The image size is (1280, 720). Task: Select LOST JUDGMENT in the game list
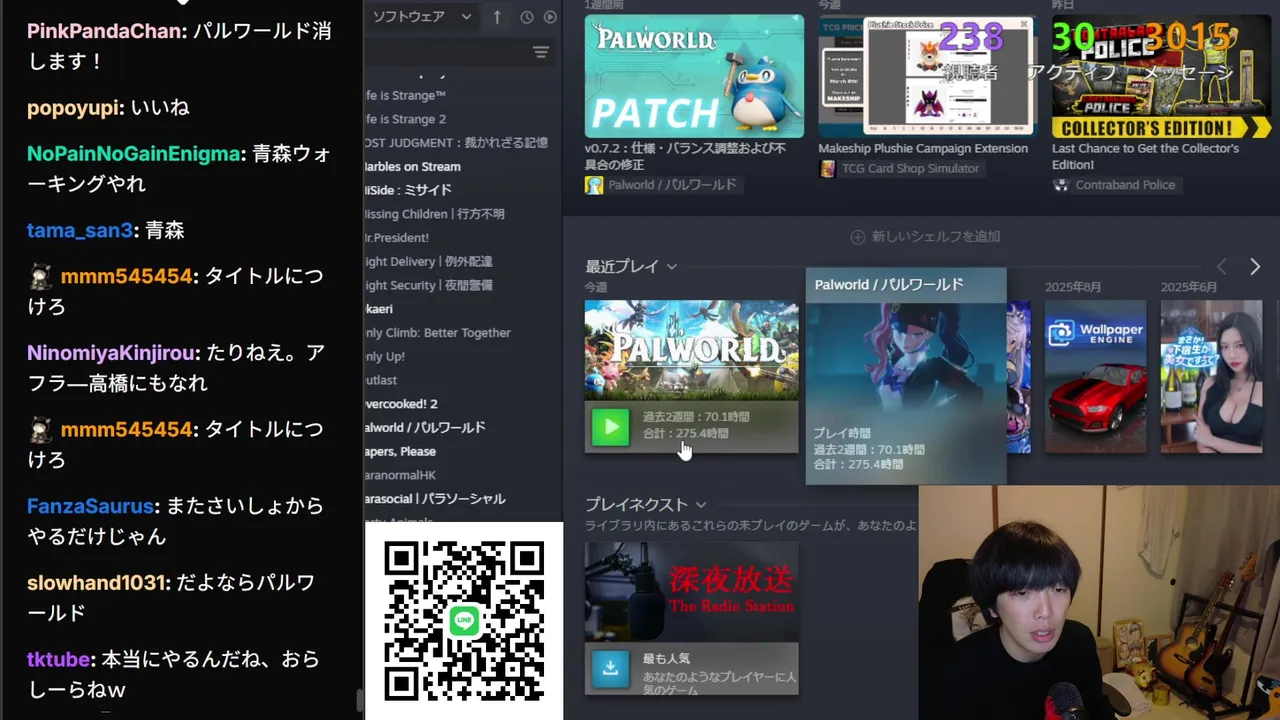(x=456, y=143)
